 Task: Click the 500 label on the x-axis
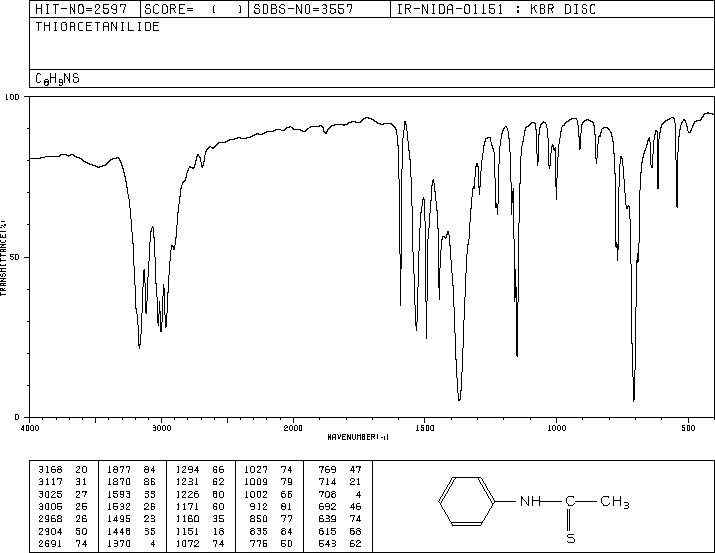[x=689, y=428]
